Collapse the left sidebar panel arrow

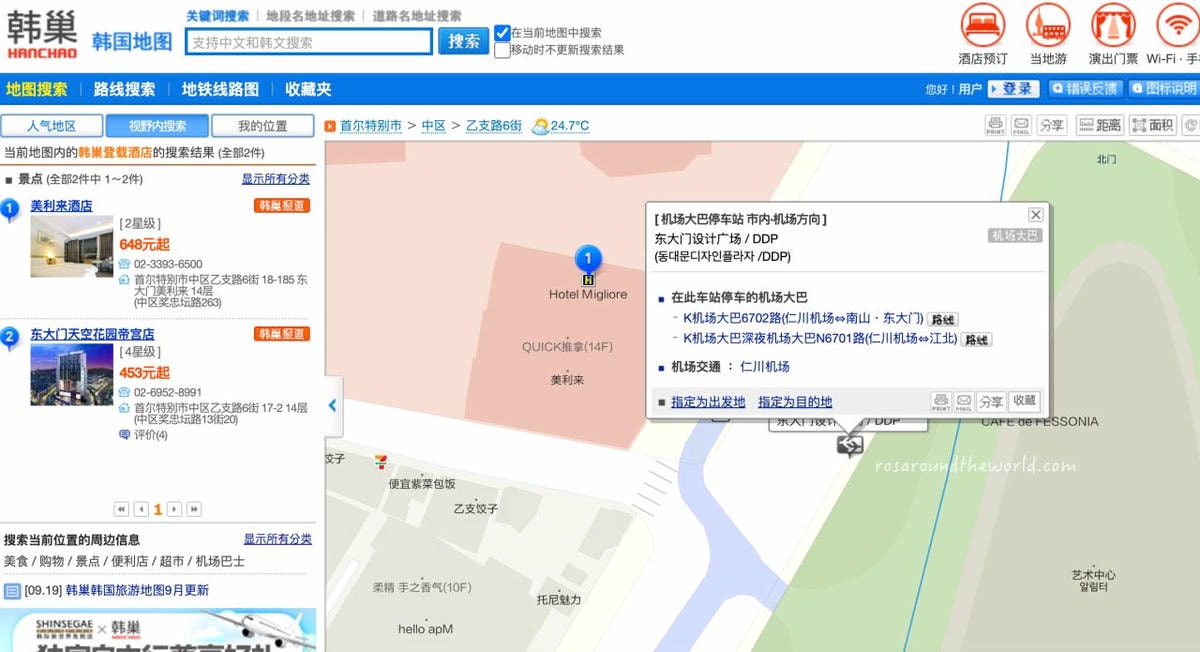(333, 405)
